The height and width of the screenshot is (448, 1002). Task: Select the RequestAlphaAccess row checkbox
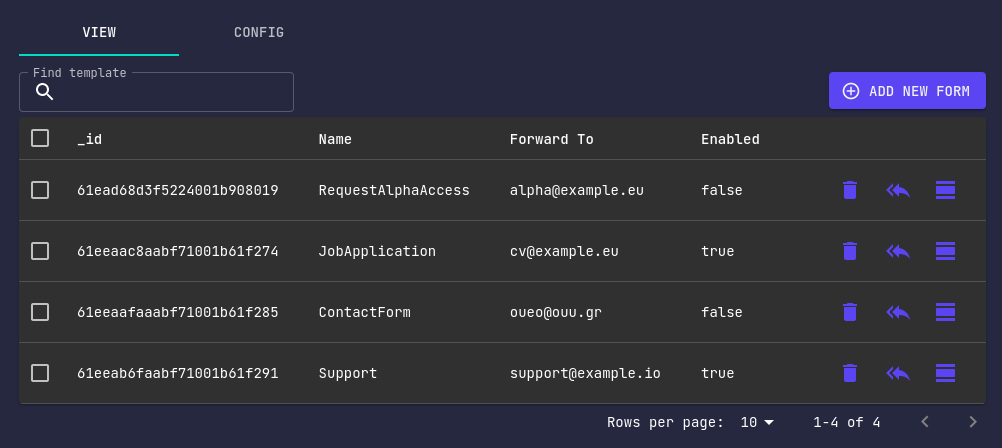pyautogui.click(x=40, y=190)
